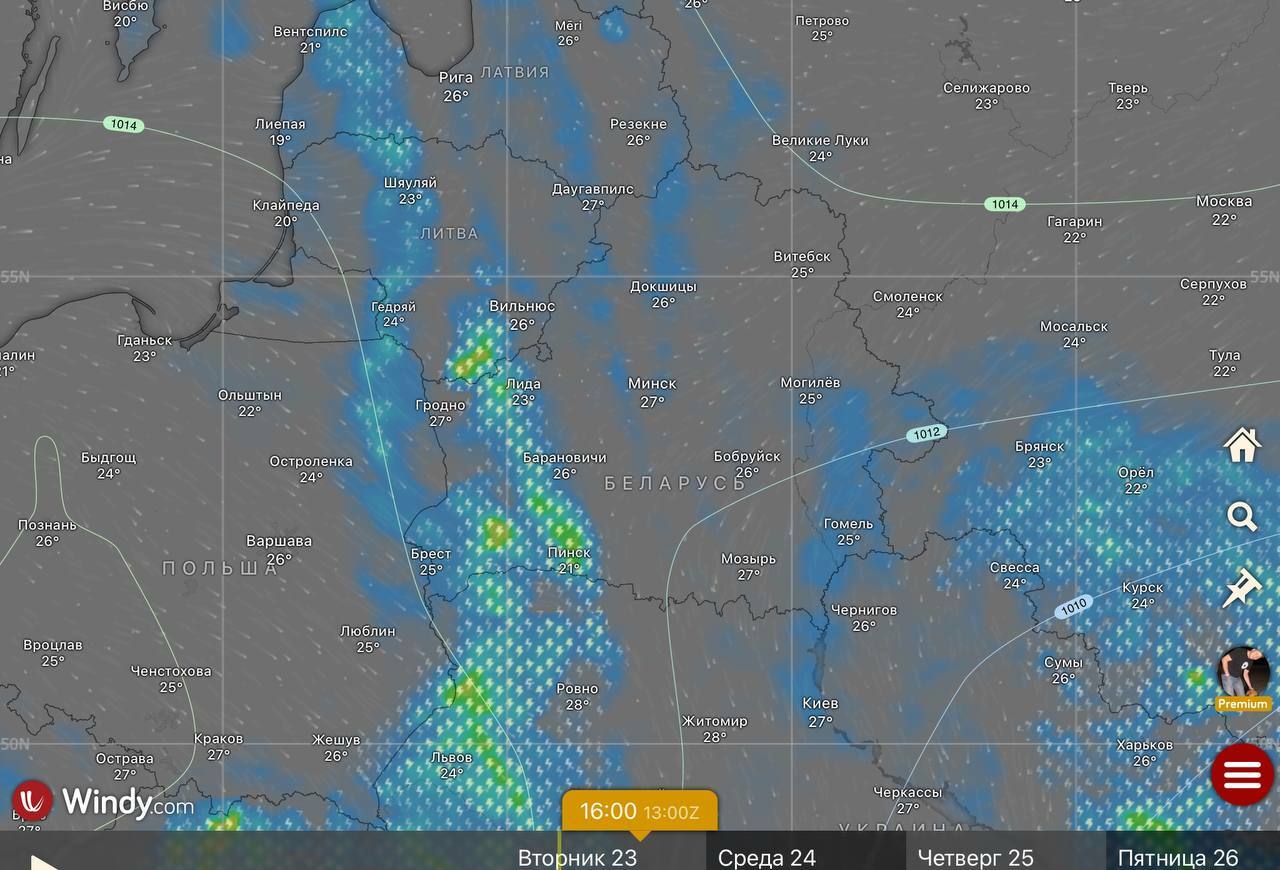Select the Могилёв city label

810,382
